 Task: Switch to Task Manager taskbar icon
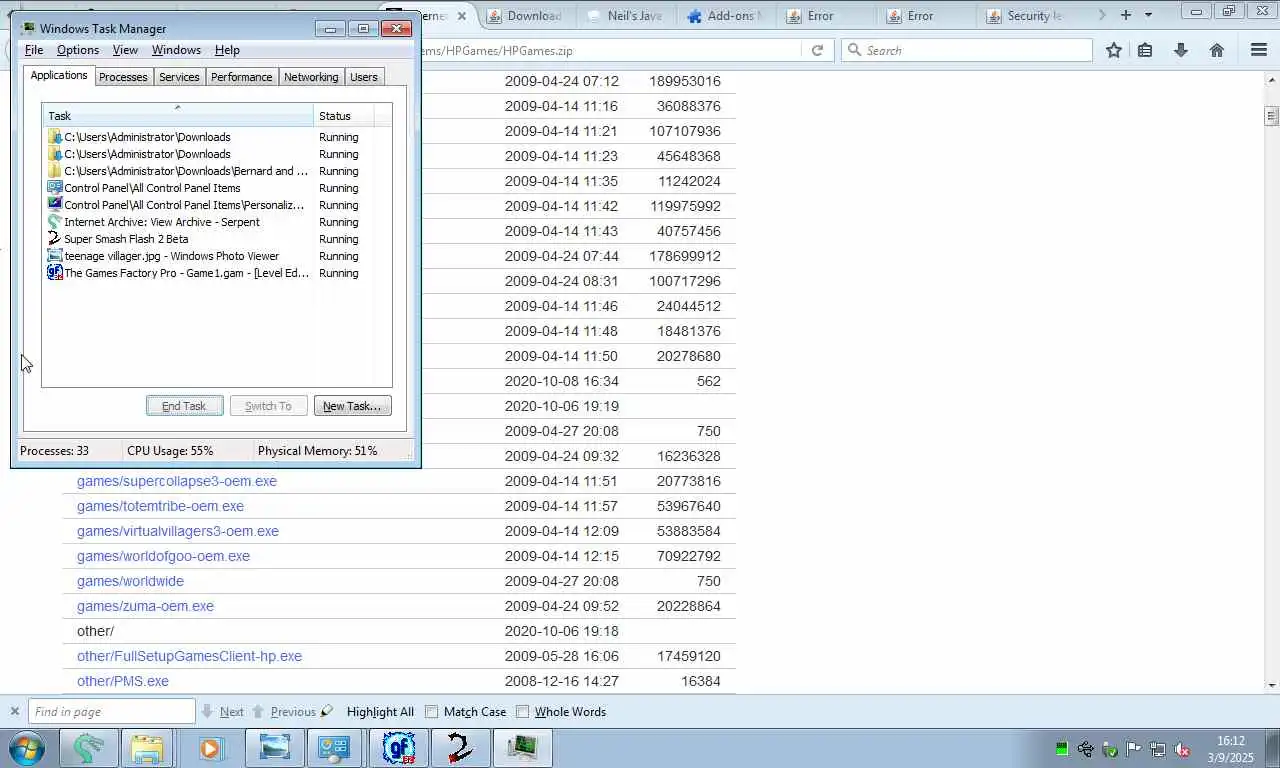click(x=522, y=748)
